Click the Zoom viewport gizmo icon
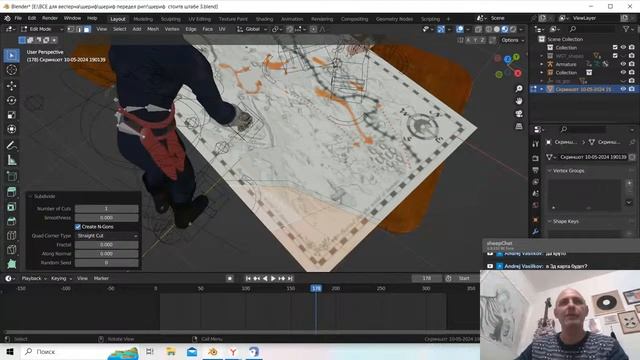 tap(519, 89)
